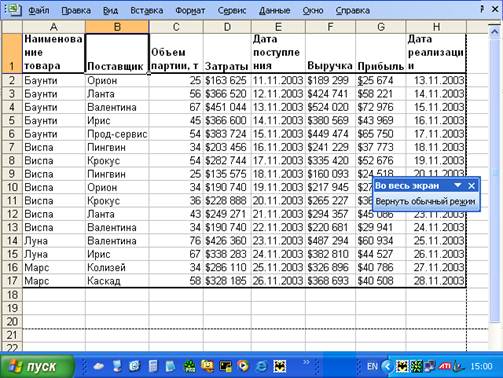Click the green star-like tray icon
This screenshot has height=378, width=503.
(x=416, y=367)
